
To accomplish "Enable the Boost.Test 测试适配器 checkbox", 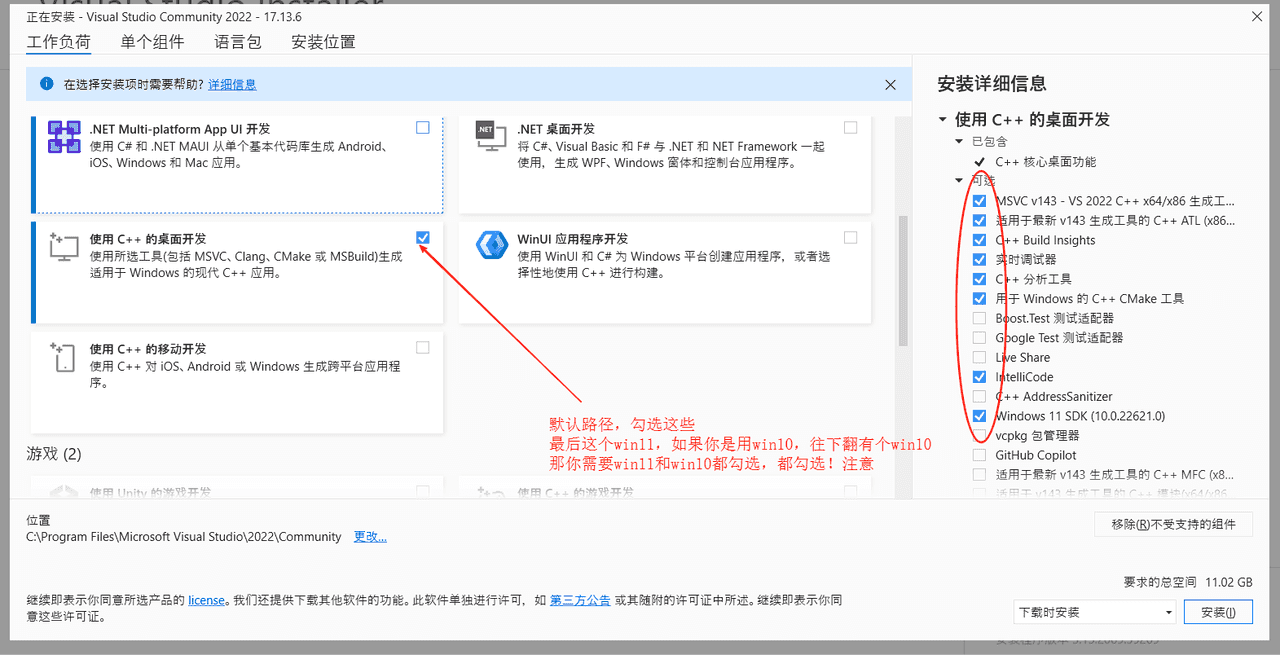I will (978, 317).
